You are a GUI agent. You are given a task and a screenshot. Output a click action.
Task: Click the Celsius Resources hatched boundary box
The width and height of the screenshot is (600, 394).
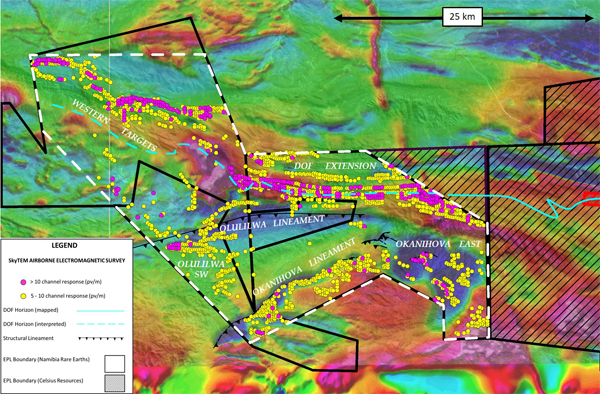115,383
